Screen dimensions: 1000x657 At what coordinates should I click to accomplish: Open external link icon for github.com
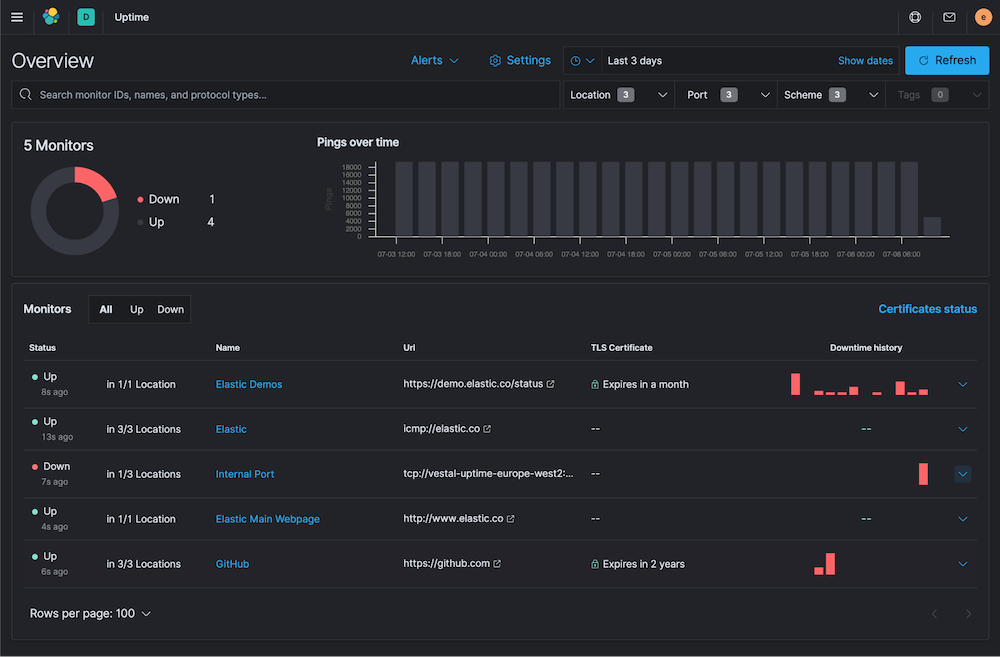(x=497, y=563)
